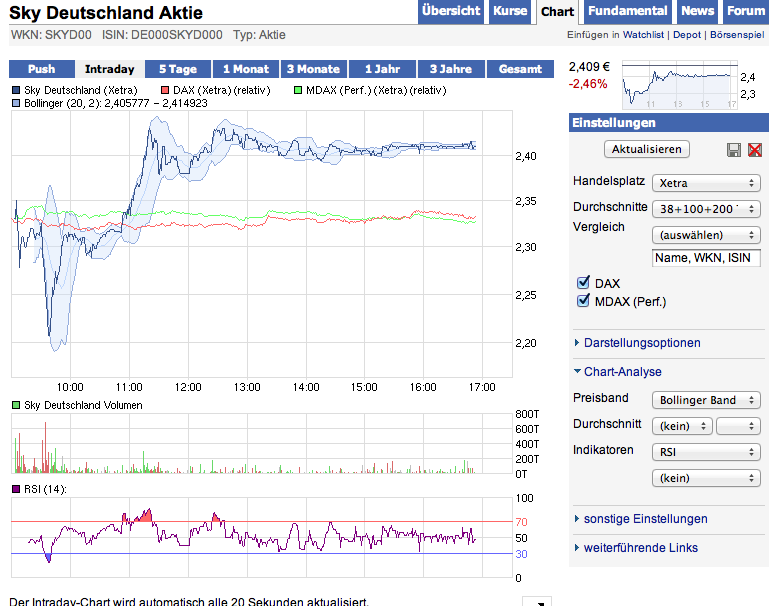772x606 pixels.
Task: Click the red DAX (Xetra) legend swatch
Action: (x=165, y=90)
